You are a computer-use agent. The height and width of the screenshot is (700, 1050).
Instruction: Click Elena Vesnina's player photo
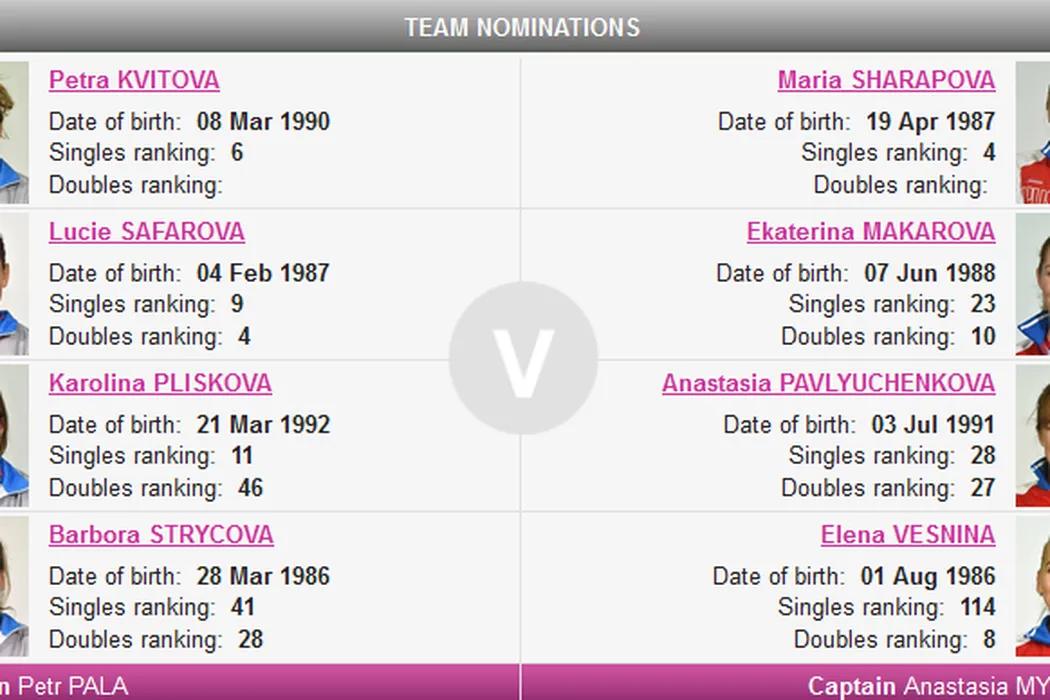pyautogui.click(x=1033, y=588)
